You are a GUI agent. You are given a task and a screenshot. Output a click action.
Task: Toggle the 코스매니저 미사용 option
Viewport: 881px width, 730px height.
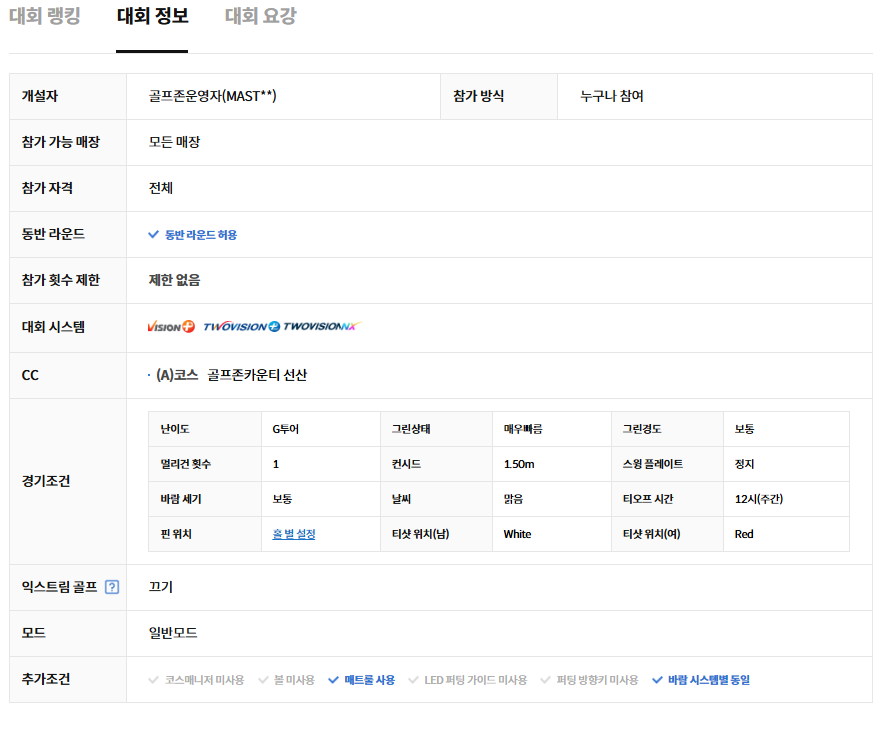196,680
